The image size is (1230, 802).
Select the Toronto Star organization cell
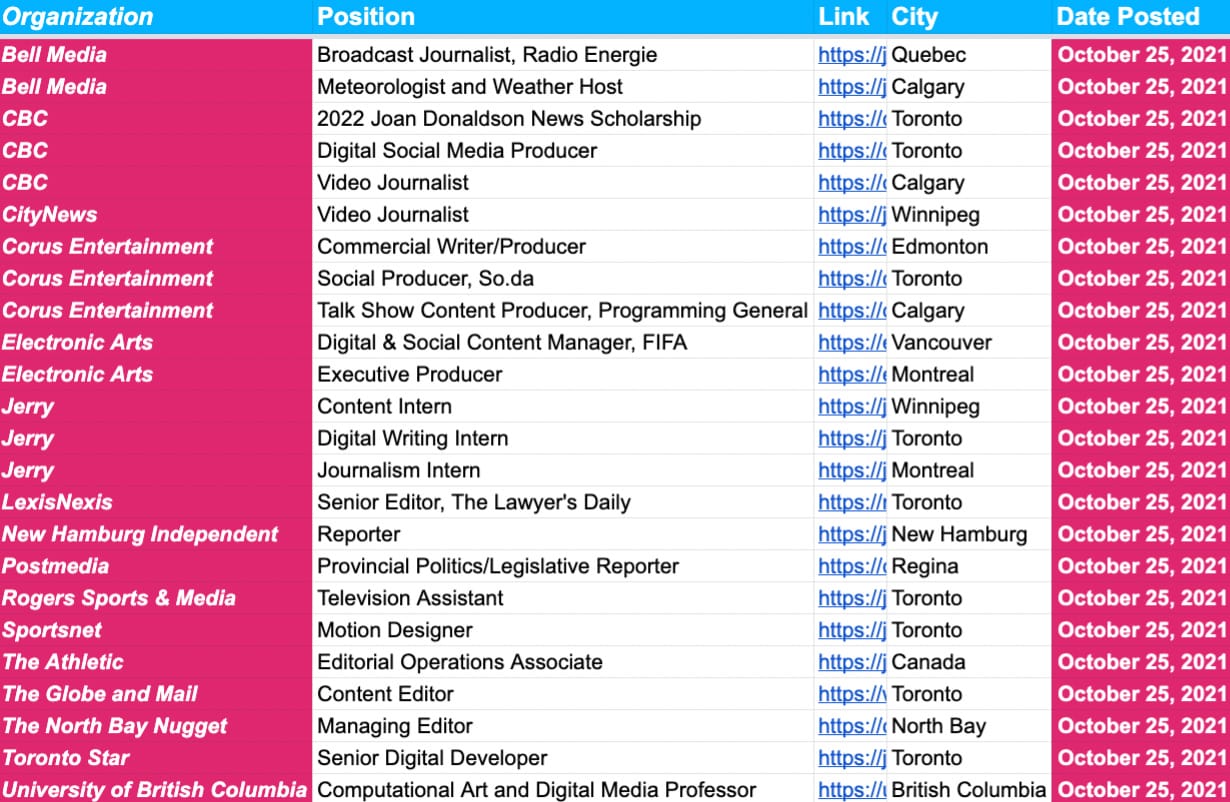tap(66, 759)
